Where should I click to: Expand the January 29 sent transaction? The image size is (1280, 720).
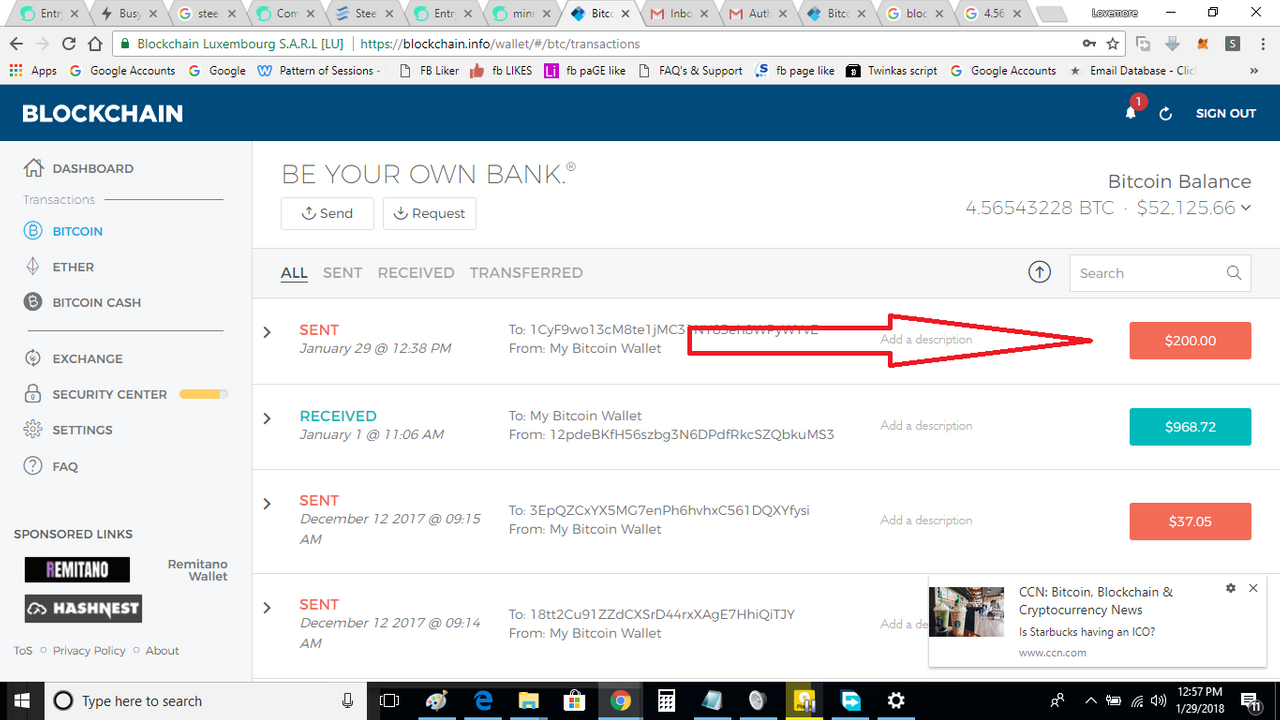point(267,332)
